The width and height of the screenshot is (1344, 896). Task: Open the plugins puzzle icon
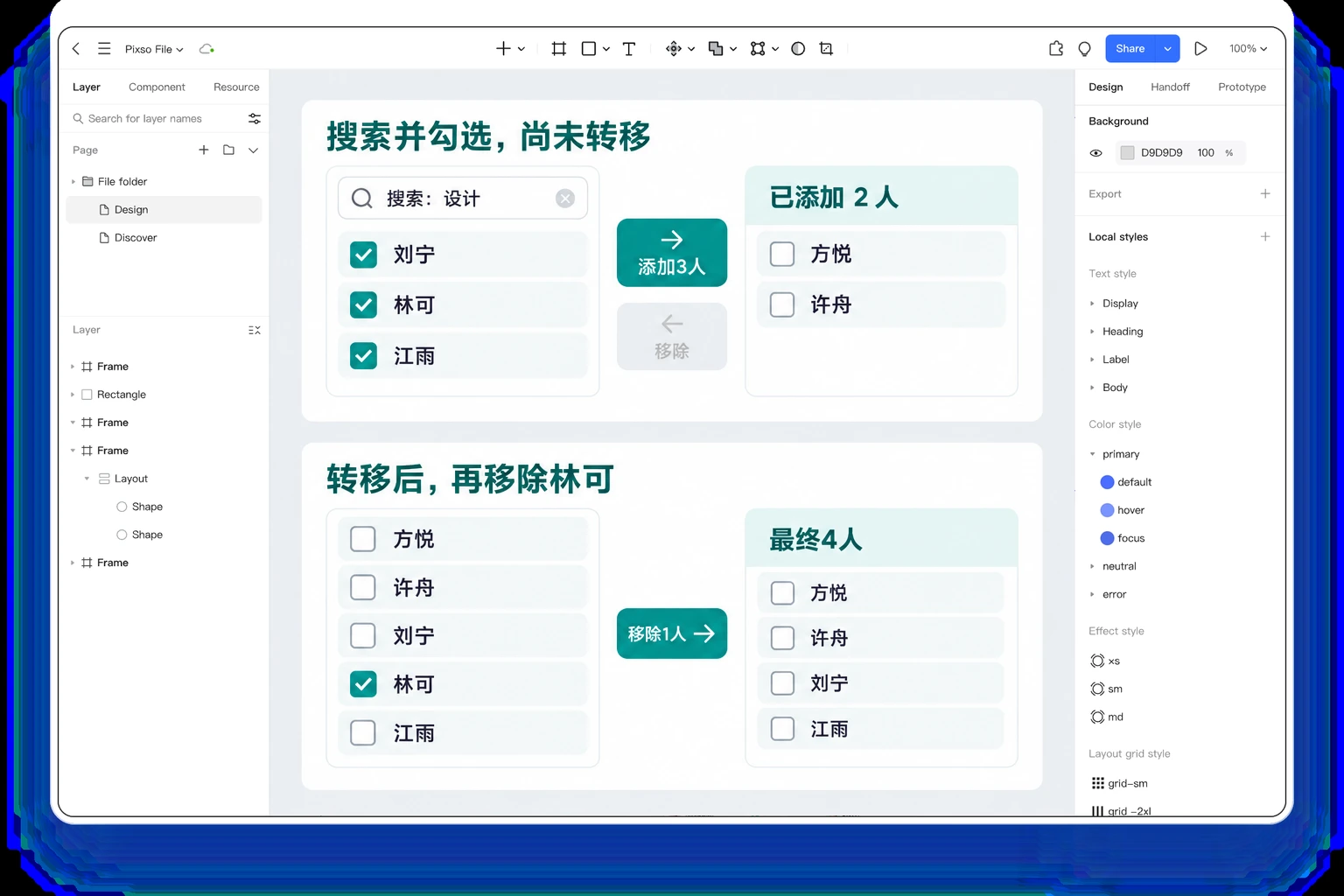pos(1056,49)
